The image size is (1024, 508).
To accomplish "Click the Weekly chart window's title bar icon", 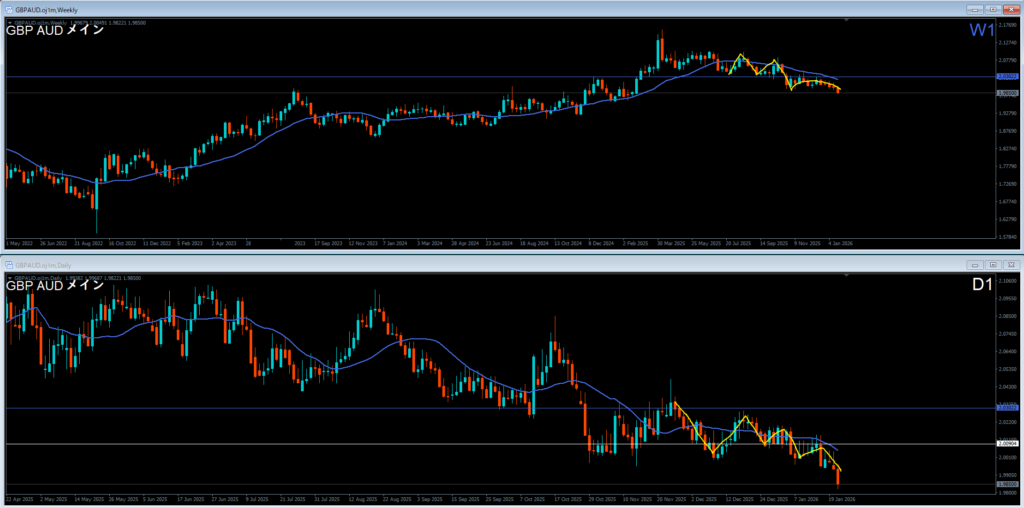I will (9, 11).
